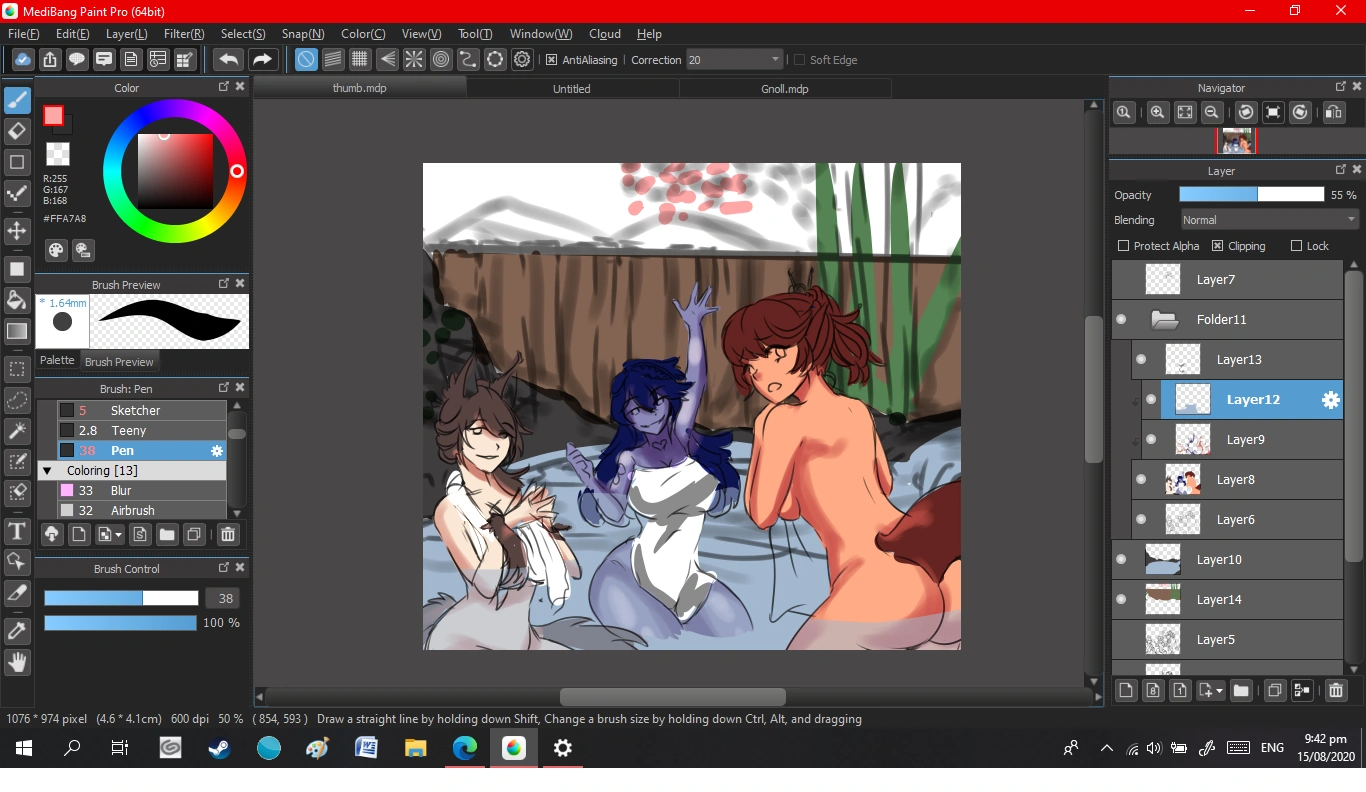The width and height of the screenshot is (1366, 792).
Task: Zoom in using Navigator magnifier plus
Action: [x=1158, y=113]
